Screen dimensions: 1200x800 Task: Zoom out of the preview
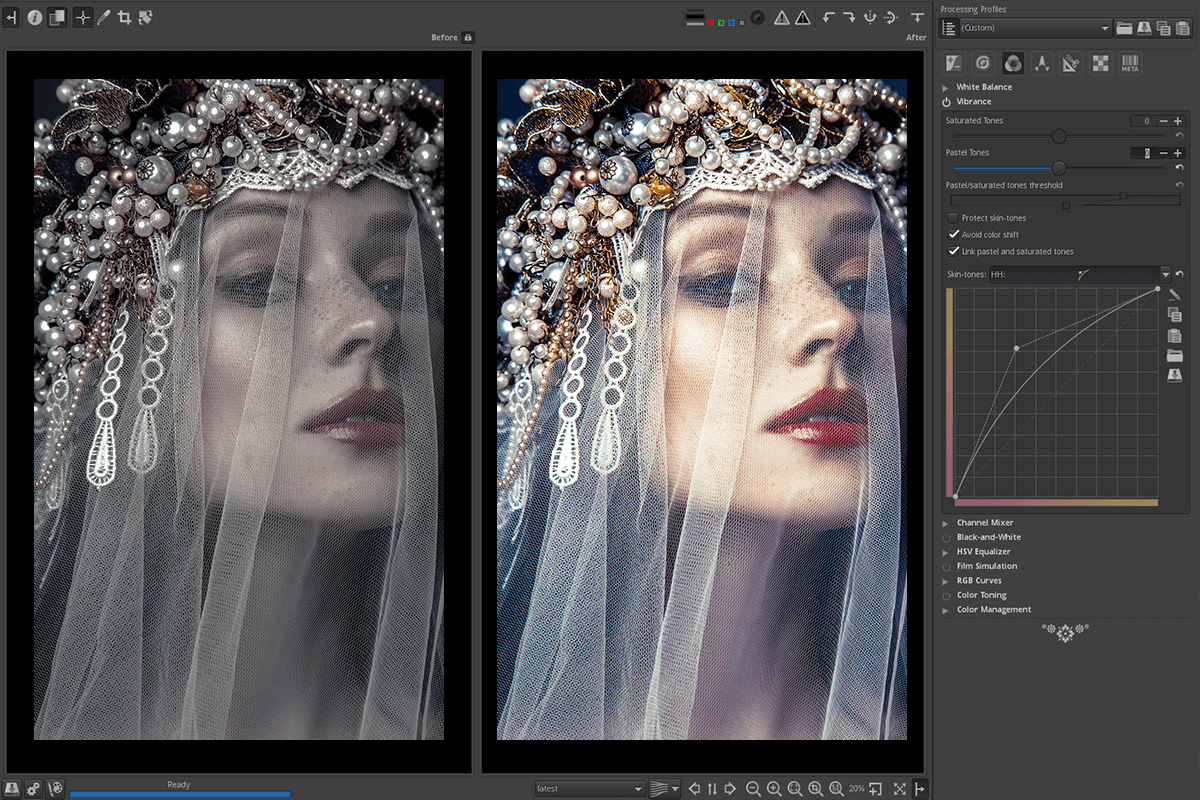[753, 788]
